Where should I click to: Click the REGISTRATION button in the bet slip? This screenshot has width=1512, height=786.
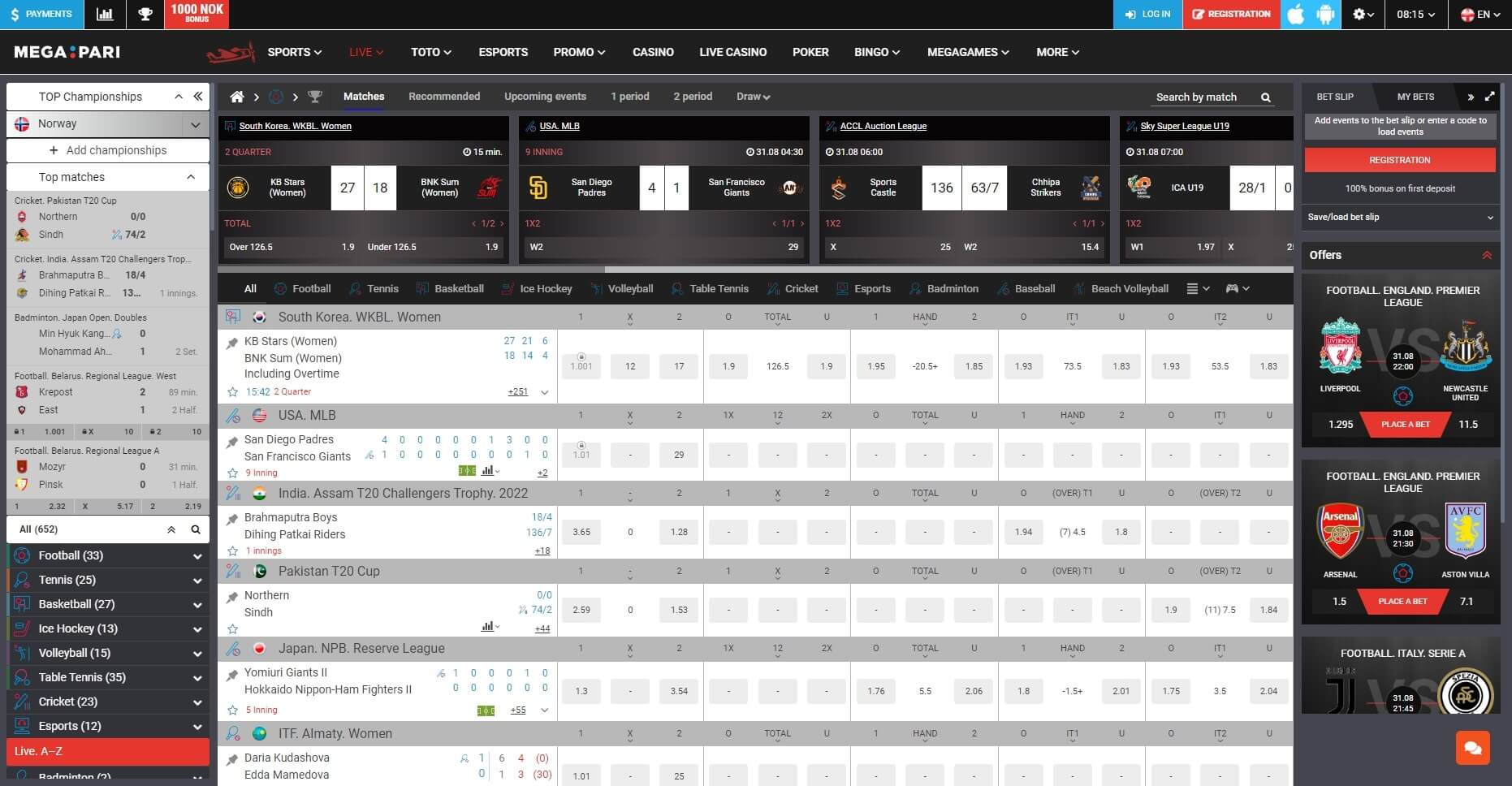click(x=1399, y=160)
